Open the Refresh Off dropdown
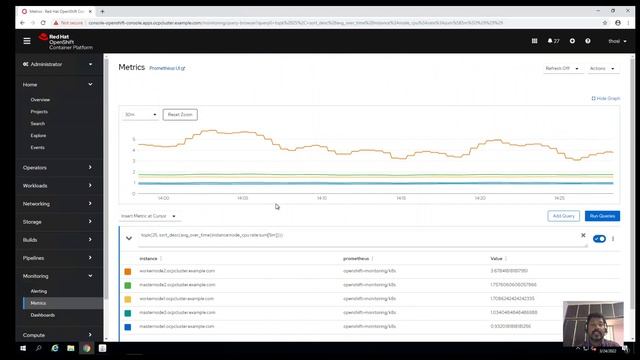This screenshot has height=360, width=640. (x=562, y=69)
